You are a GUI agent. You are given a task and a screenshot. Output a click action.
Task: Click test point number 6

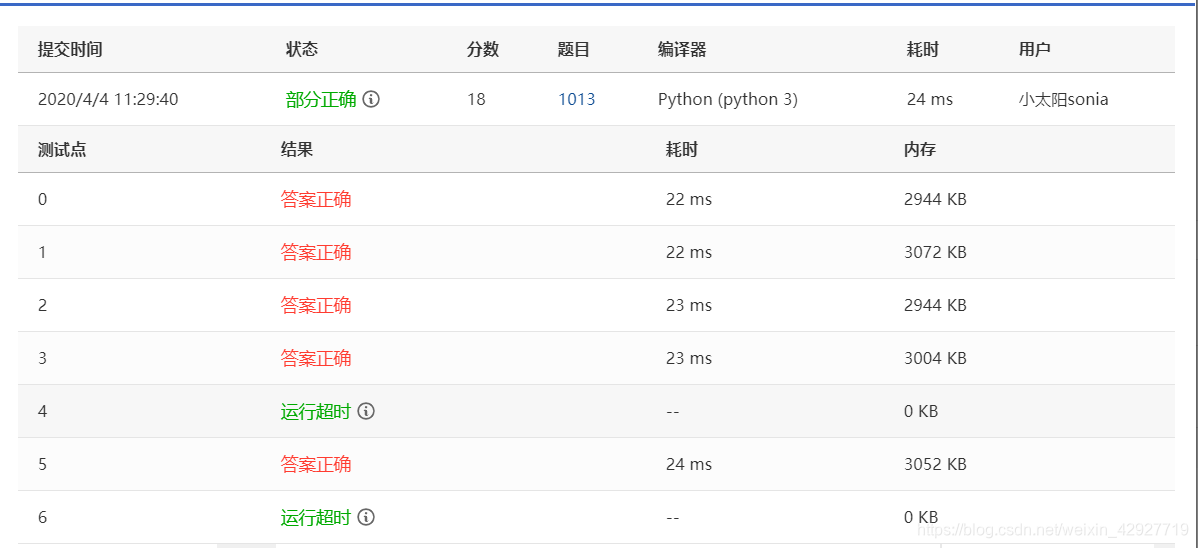pyautogui.click(x=43, y=517)
